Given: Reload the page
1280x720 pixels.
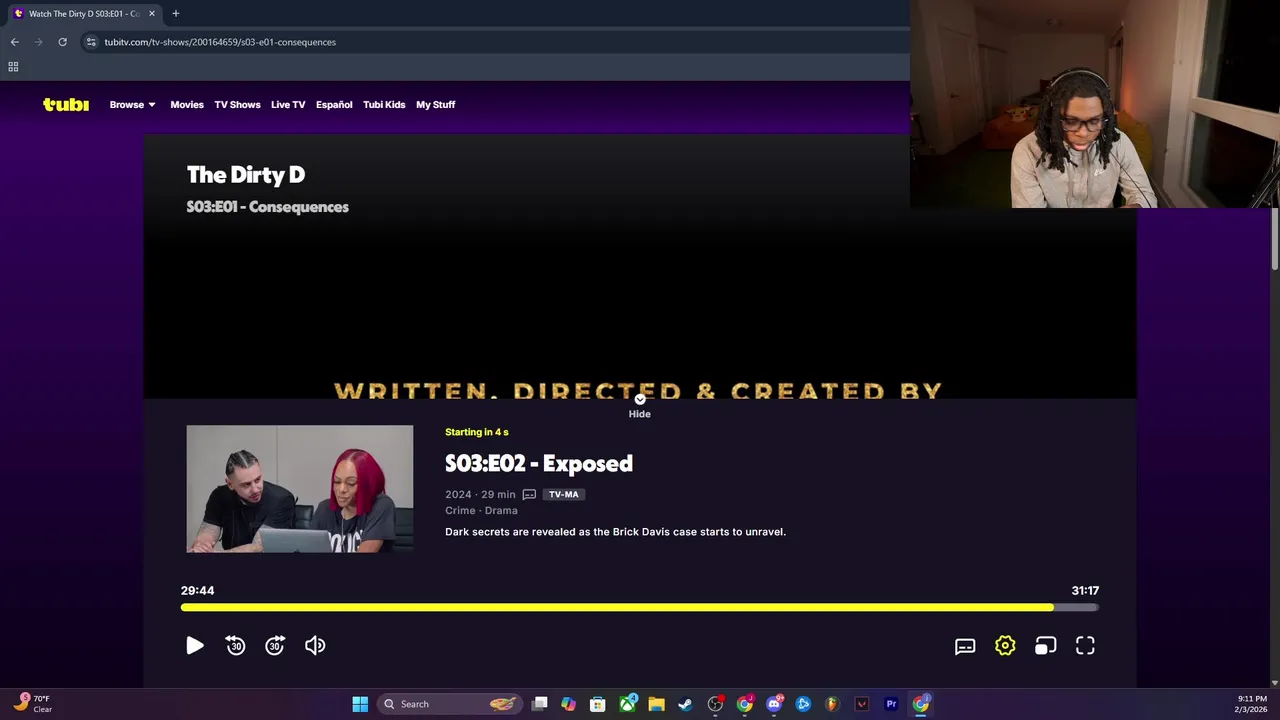Looking at the screenshot, I should click(x=62, y=42).
